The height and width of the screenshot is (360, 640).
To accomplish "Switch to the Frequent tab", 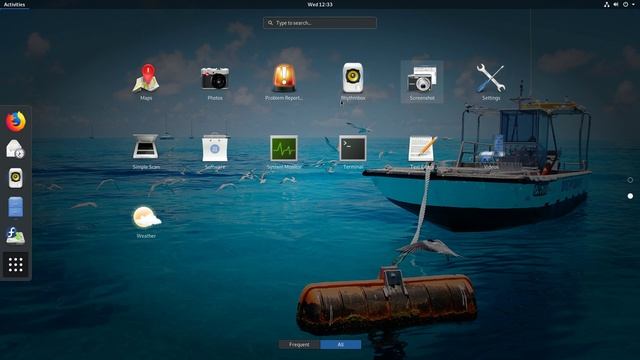I will (299, 344).
